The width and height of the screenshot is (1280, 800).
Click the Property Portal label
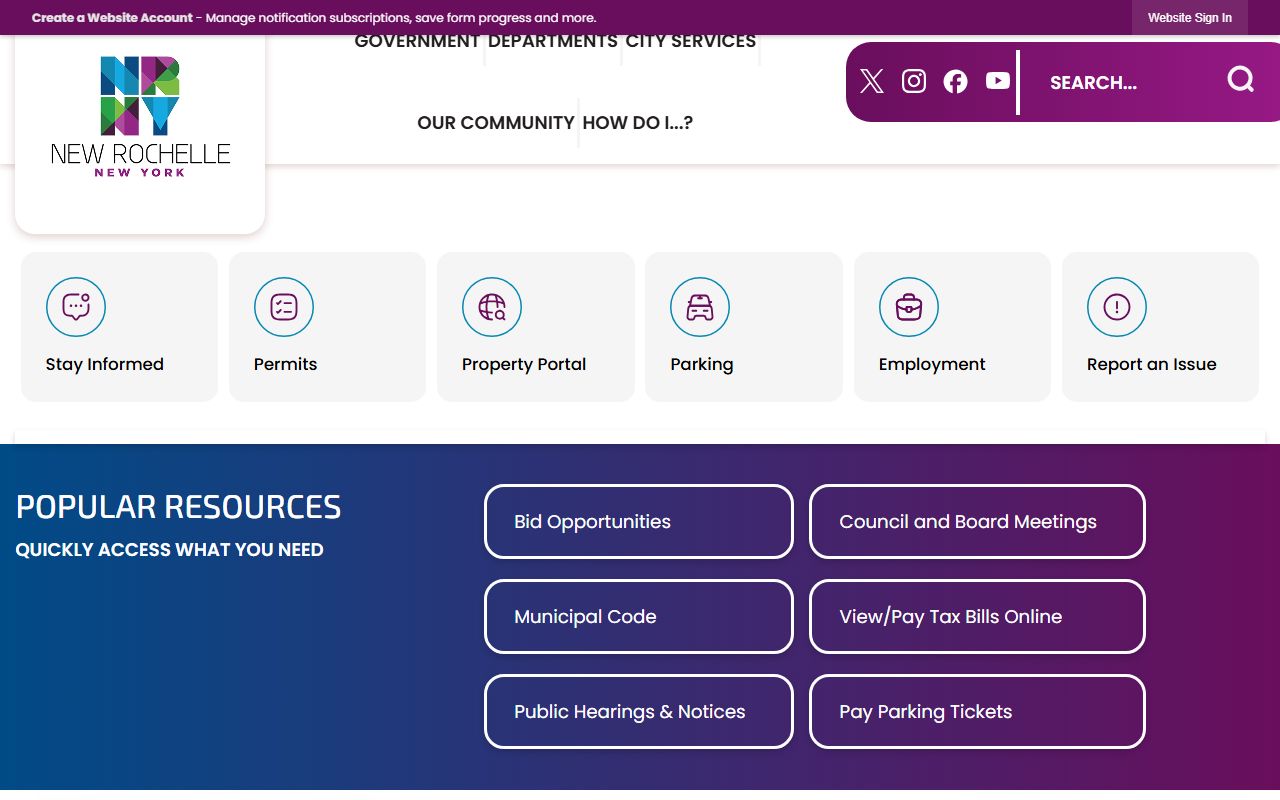tap(524, 364)
